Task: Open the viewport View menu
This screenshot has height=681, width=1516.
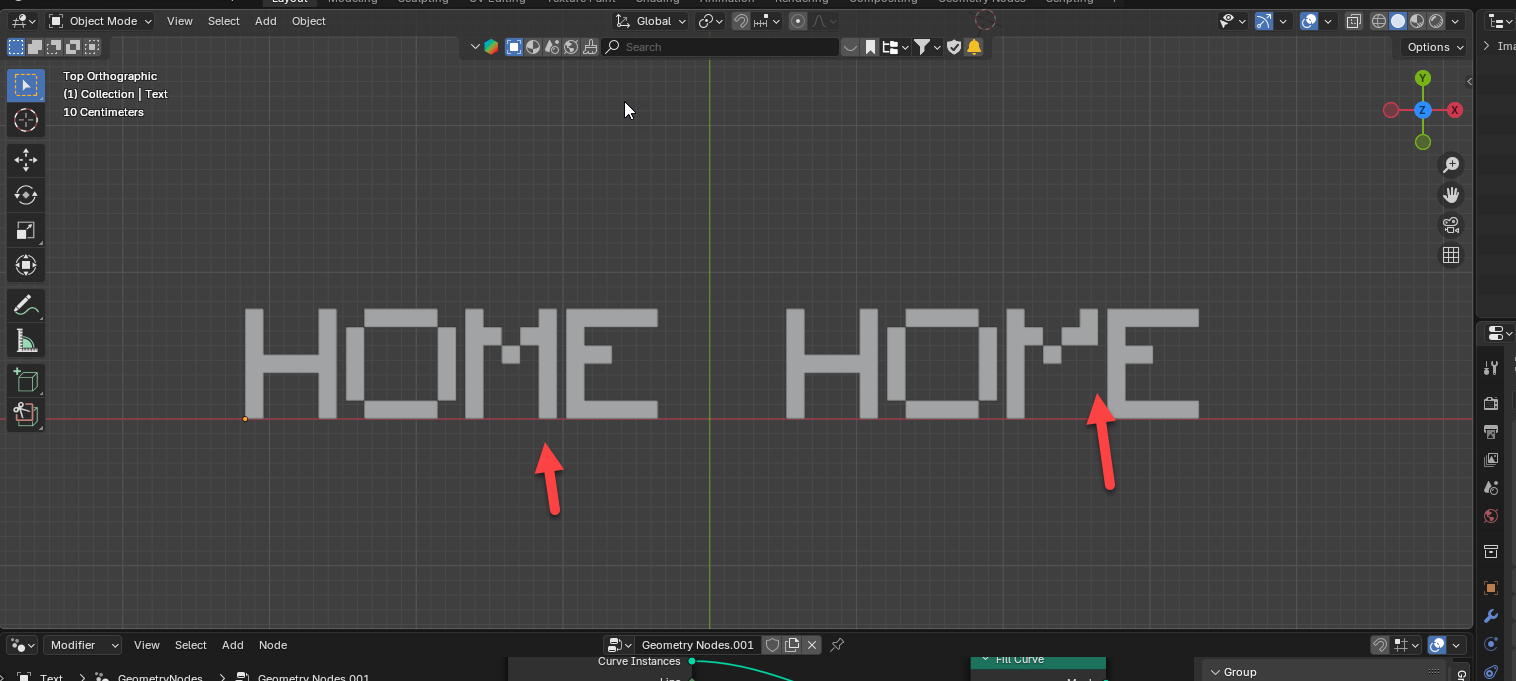Action: pyautogui.click(x=180, y=21)
